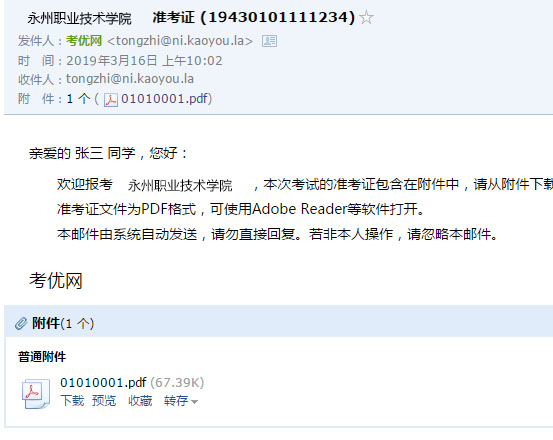This screenshot has height=440, width=553.
Task: Click sender name 考优网
Action: (84, 41)
